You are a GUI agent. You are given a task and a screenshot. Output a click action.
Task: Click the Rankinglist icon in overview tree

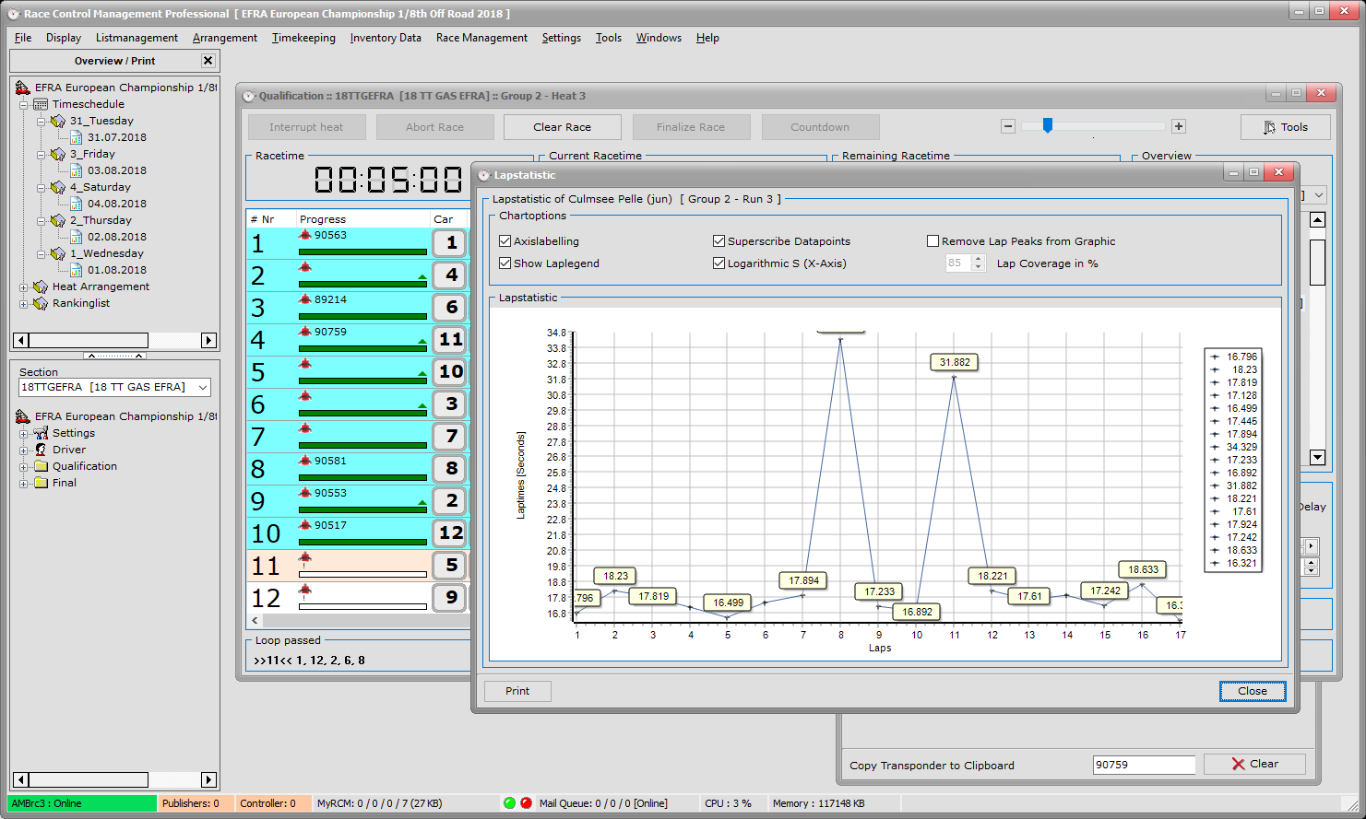click(x=41, y=304)
